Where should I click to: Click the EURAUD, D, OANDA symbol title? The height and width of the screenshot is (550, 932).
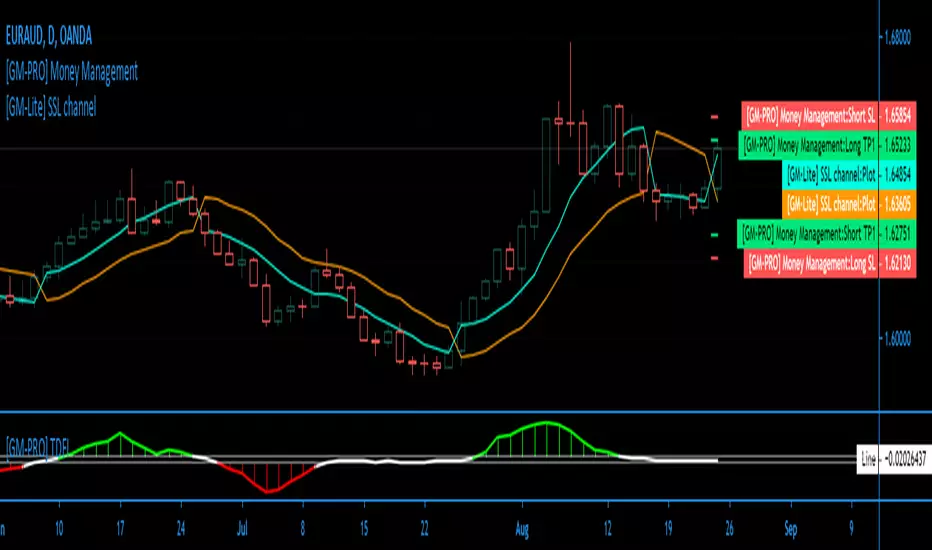pyautogui.click(x=49, y=36)
